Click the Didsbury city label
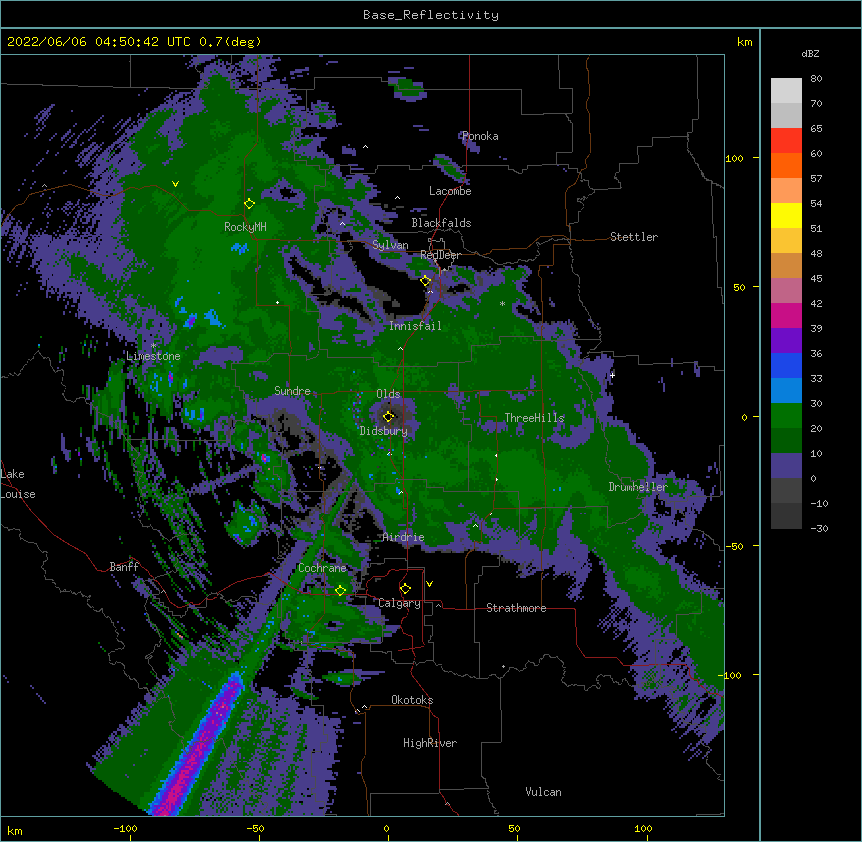This screenshot has height=842, width=862. pos(384,431)
